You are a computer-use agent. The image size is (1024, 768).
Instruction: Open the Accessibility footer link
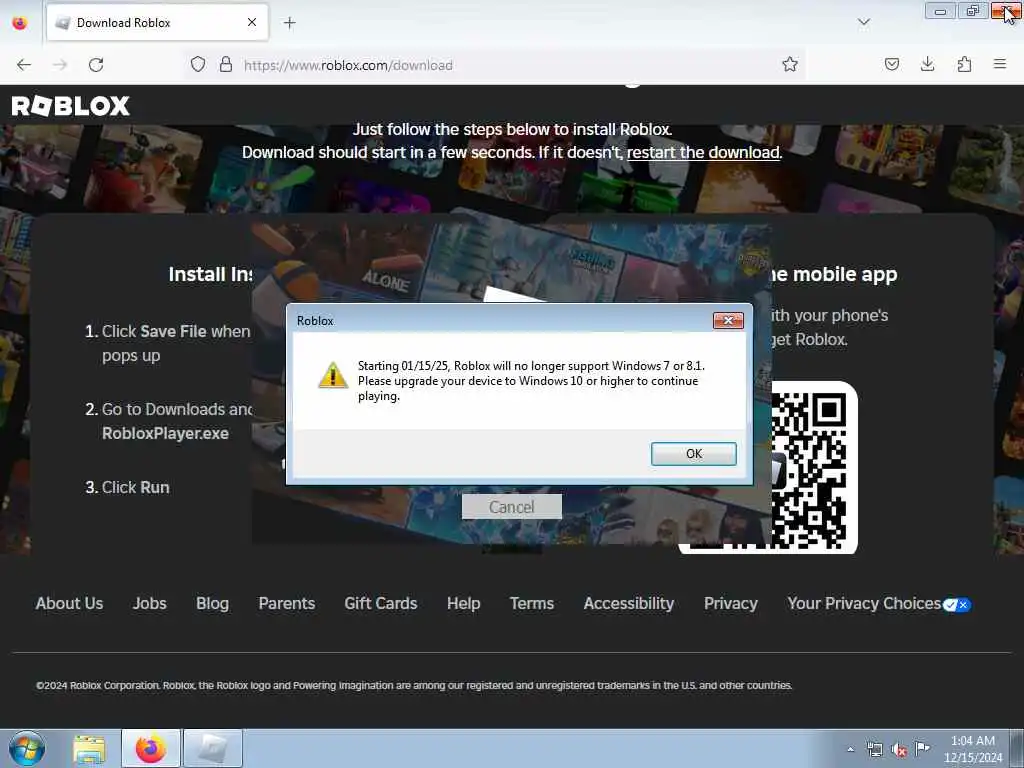point(629,603)
